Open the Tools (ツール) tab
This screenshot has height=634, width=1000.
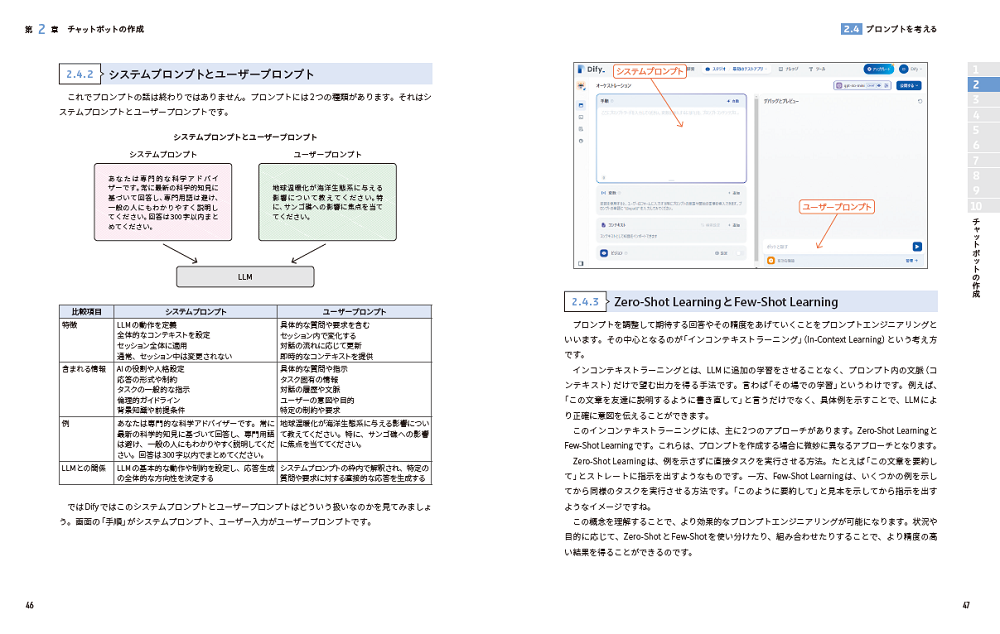[819, 70]
